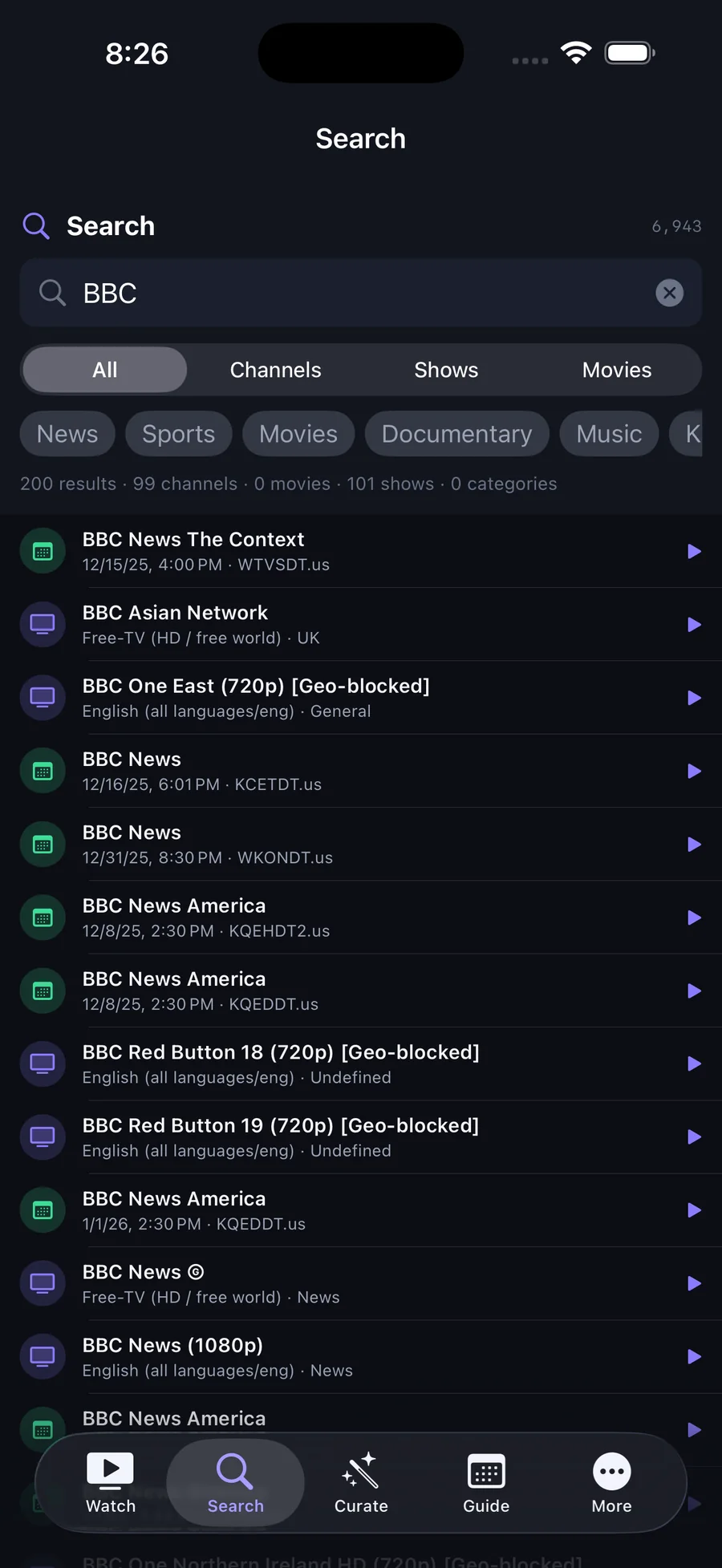Play BBC Asian Network channel
Screen dimensions: 722x1568
695,625
